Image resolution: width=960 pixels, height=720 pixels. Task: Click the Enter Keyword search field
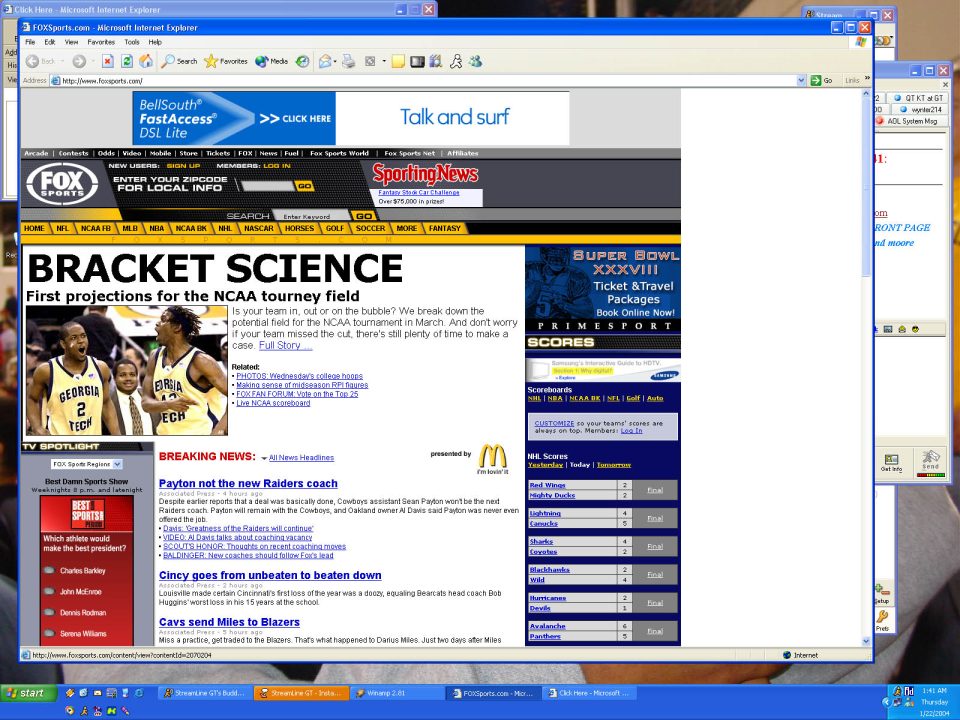pos(310,216)
